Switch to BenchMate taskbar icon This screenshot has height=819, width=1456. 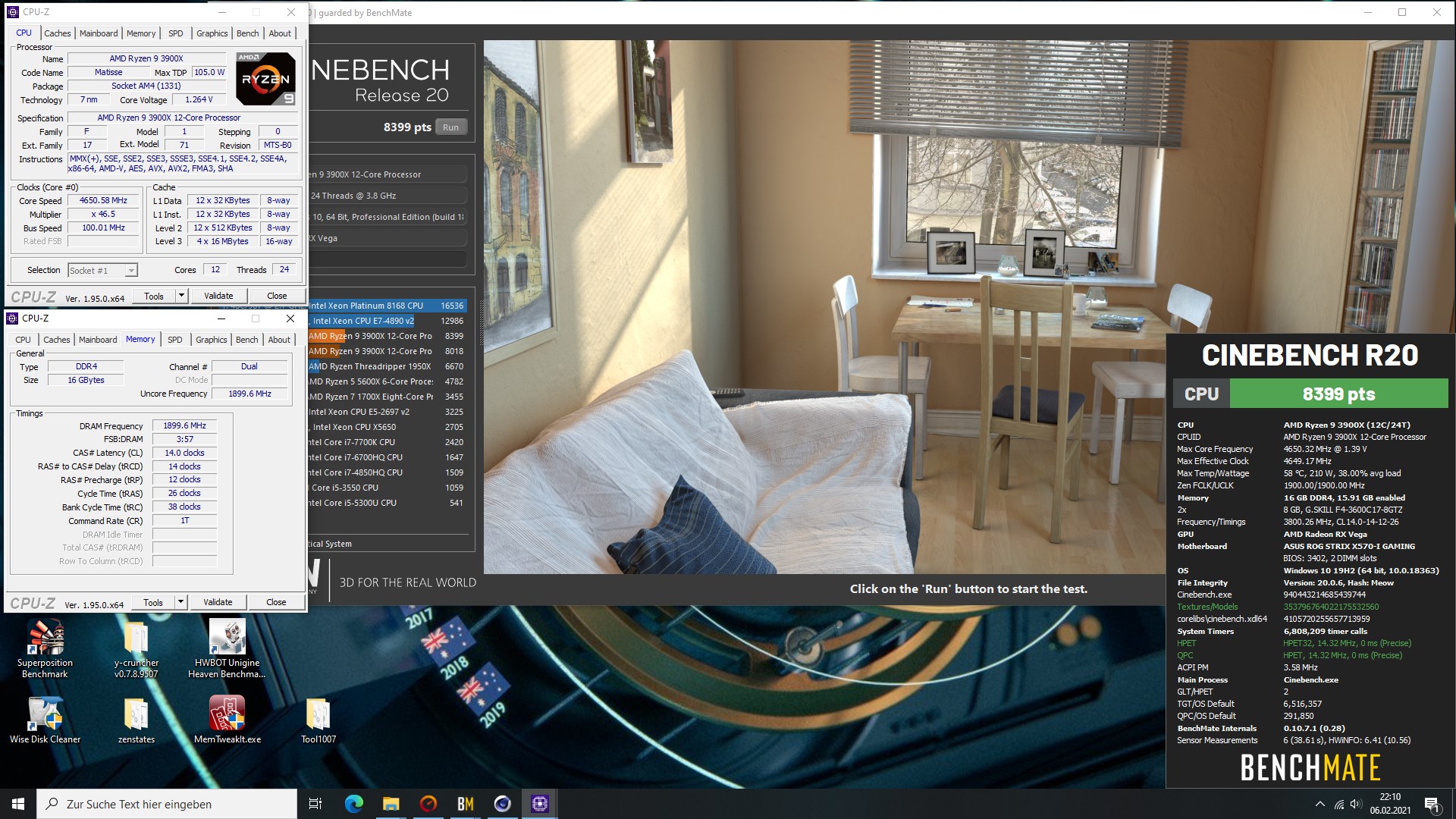point(465,804)
